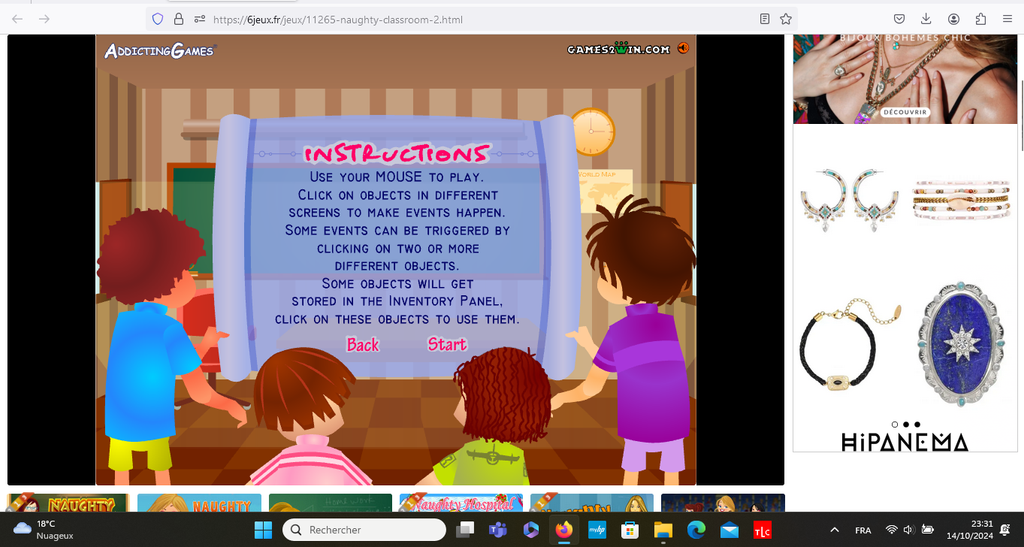1024x547 pixels.
Task: Open tracking protection shield icon
Action: pyautogui.click(x=157, y=19)
